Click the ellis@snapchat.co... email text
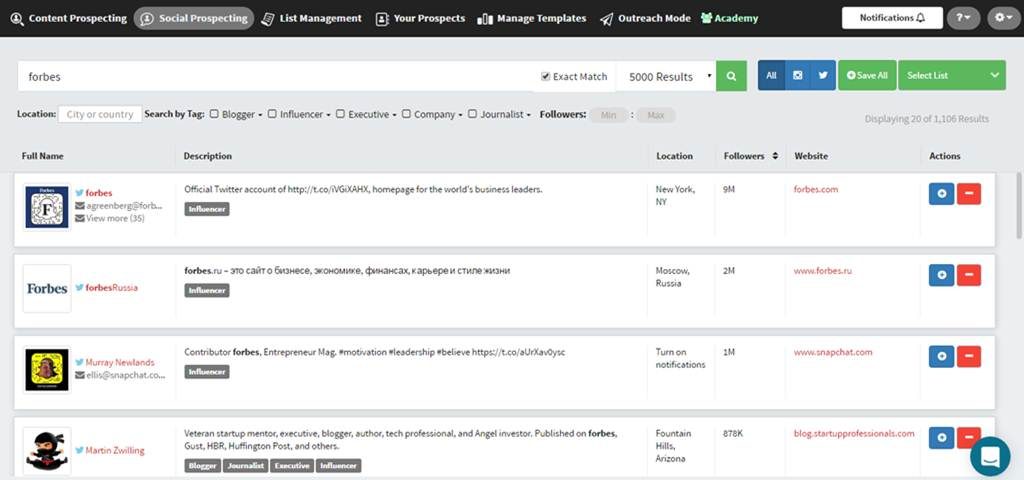Viewport: 1024px width, 480px height. click(x=125, y=375)
